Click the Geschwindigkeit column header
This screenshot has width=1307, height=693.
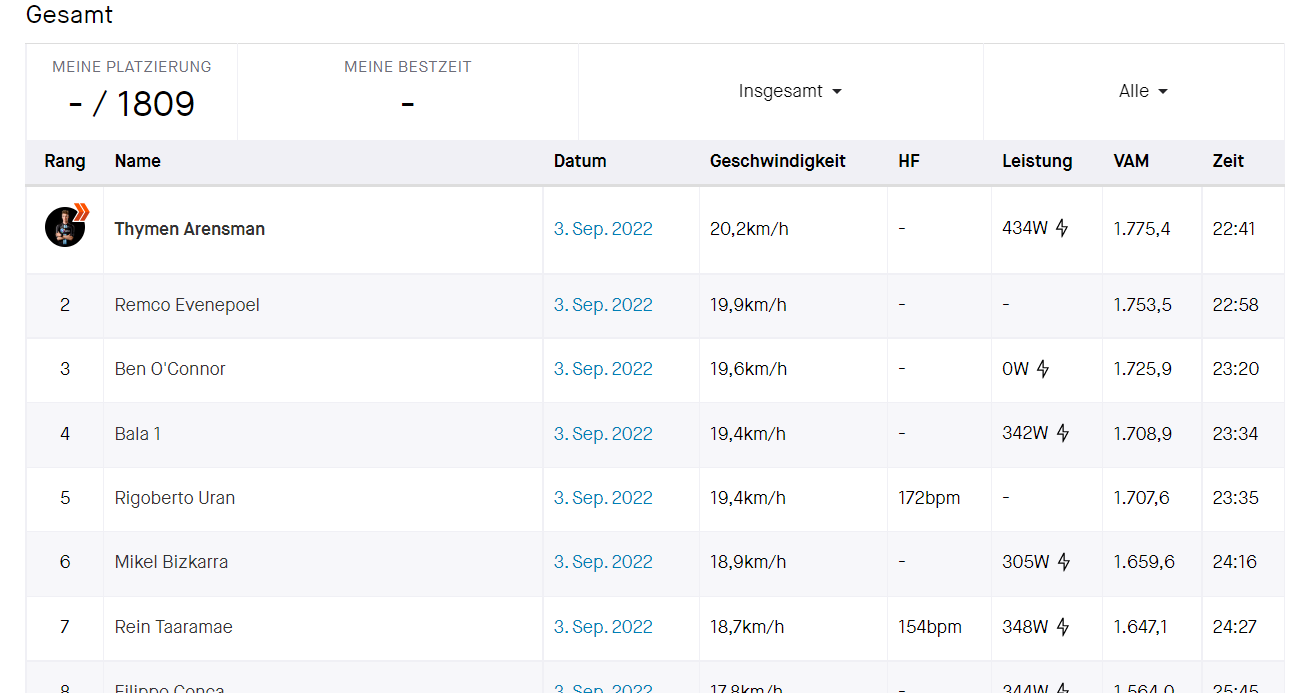[x=777, y=161]
